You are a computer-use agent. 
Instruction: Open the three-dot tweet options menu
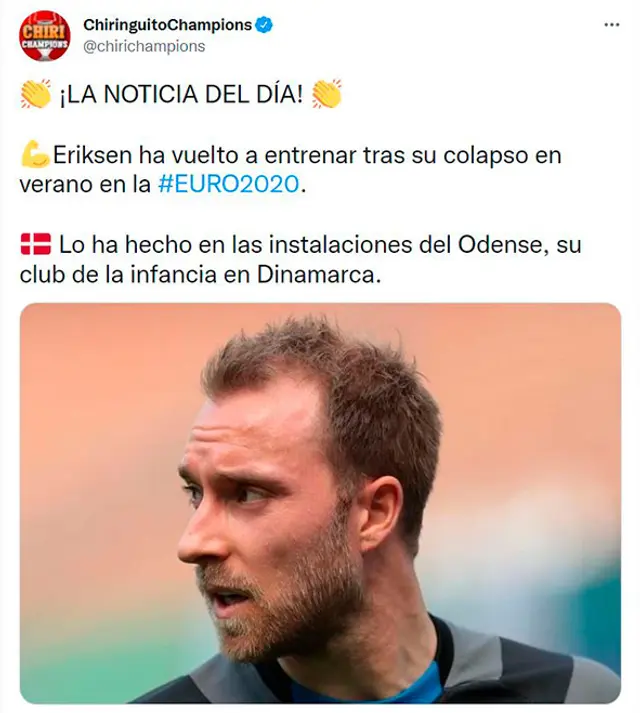611,25
